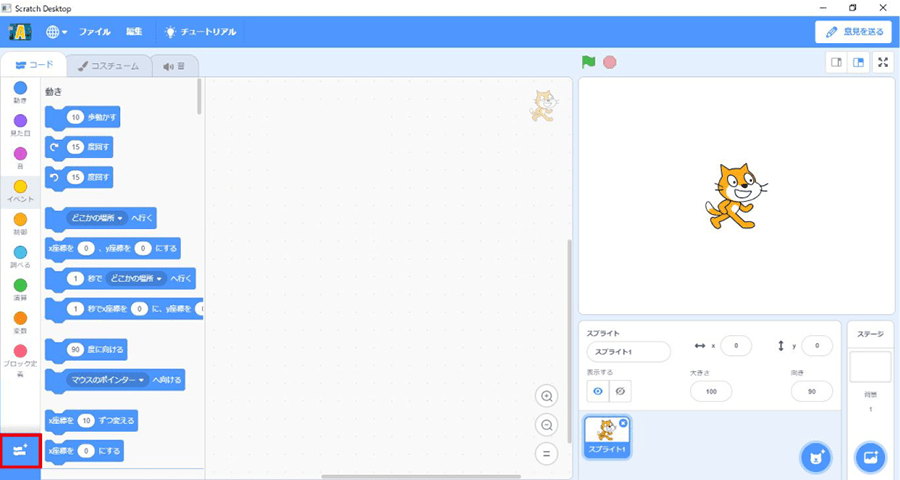
Task: Select the Events (イベント) category circle
Action: (20, 187)
